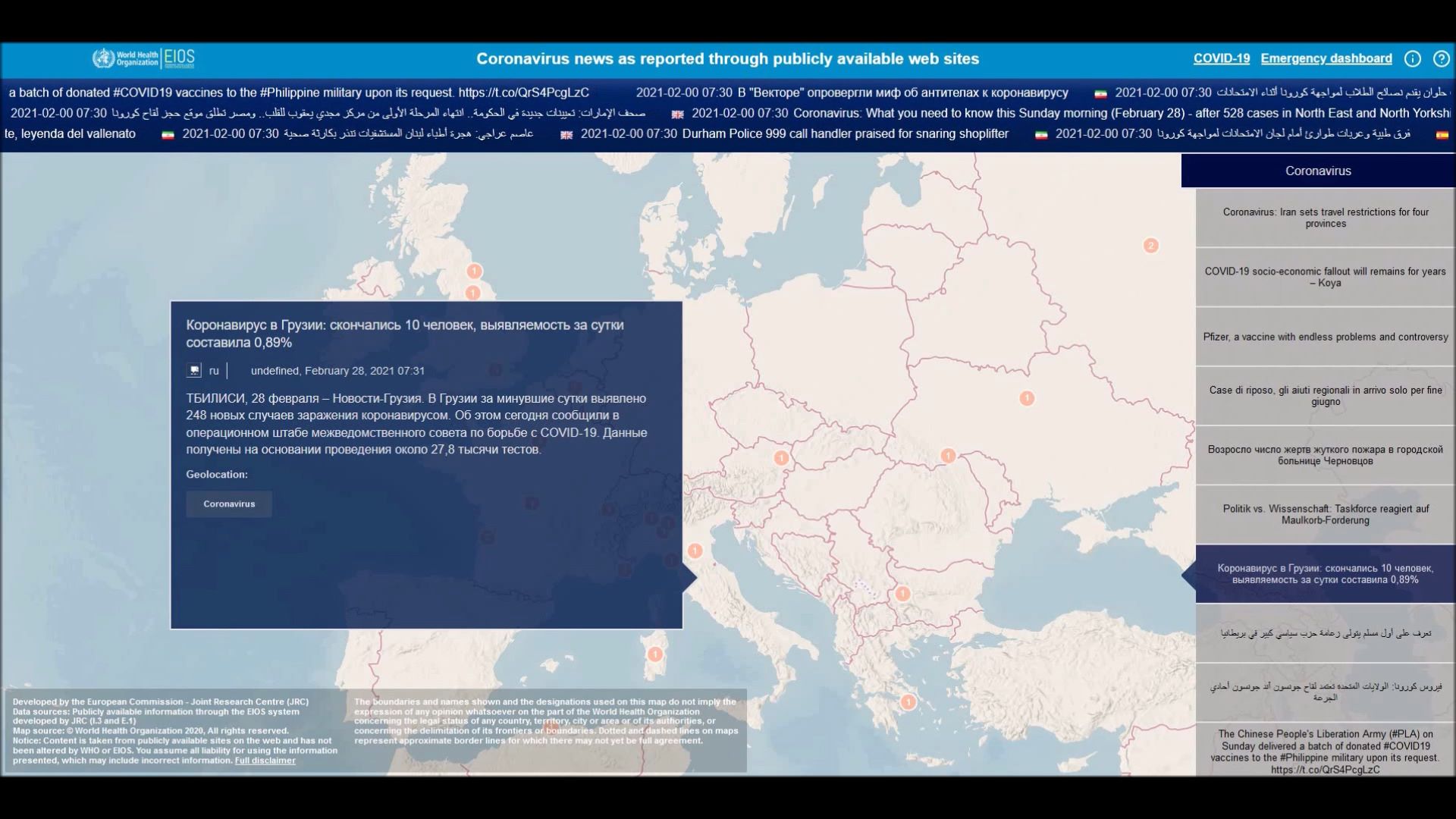Open the Emergency dashboard link
The image size is (1456, 819).
pyautogui.click(x=1326, y=58)
